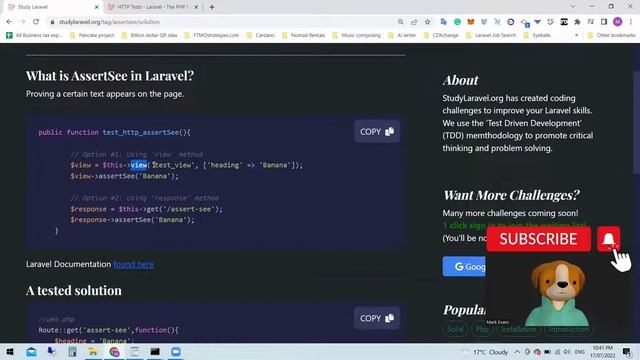Open the Pancake project bookmark folder
Viewport: 640px width, 360px height.
point(92,36)
